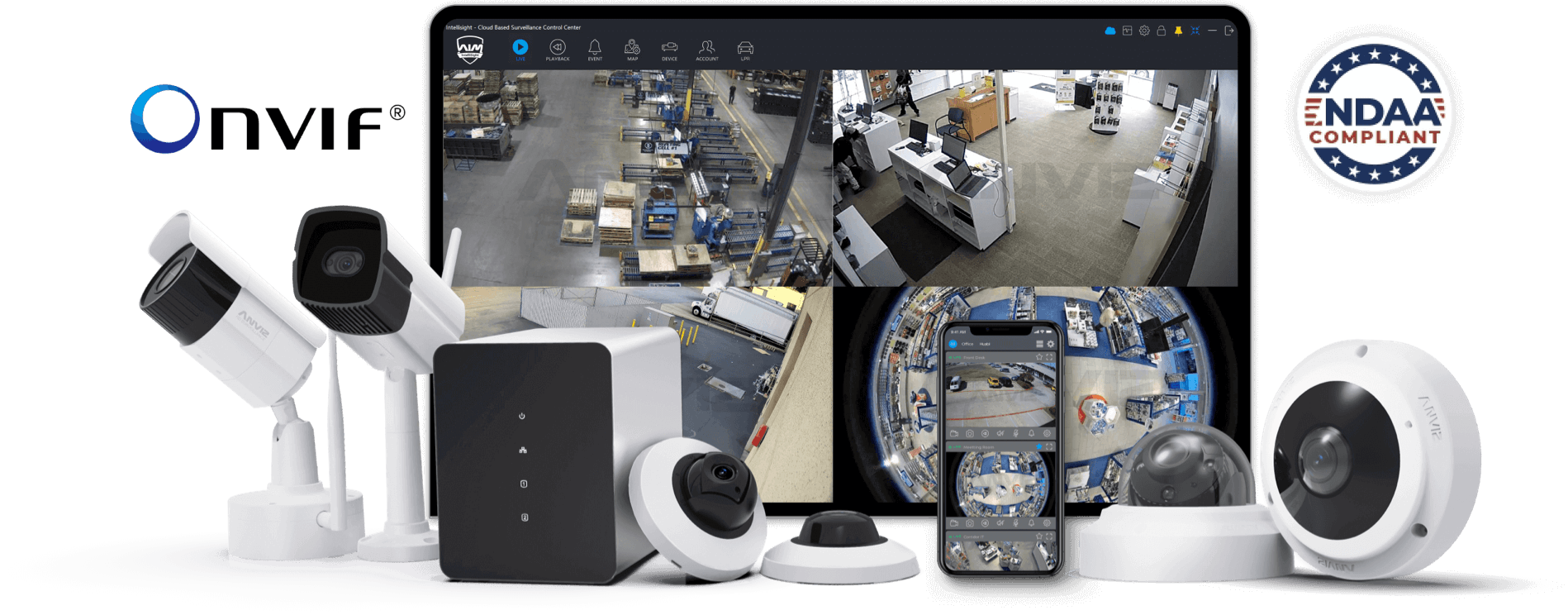Favorite the Front Desk camera star
This screenshot has width=1568, height=615.
[1038, 357]
